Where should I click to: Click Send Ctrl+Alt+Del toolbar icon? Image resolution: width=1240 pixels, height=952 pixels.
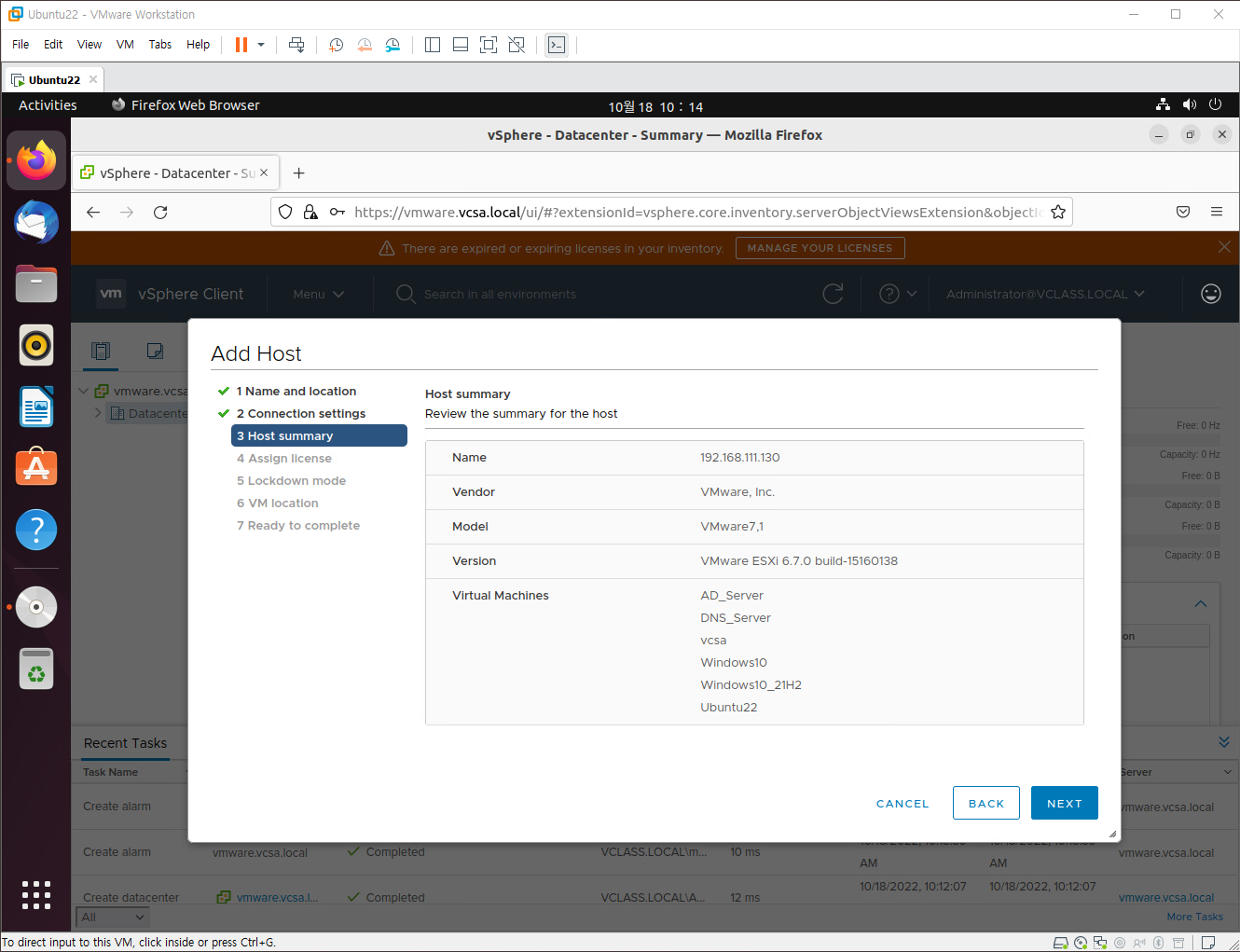[296, 45]
